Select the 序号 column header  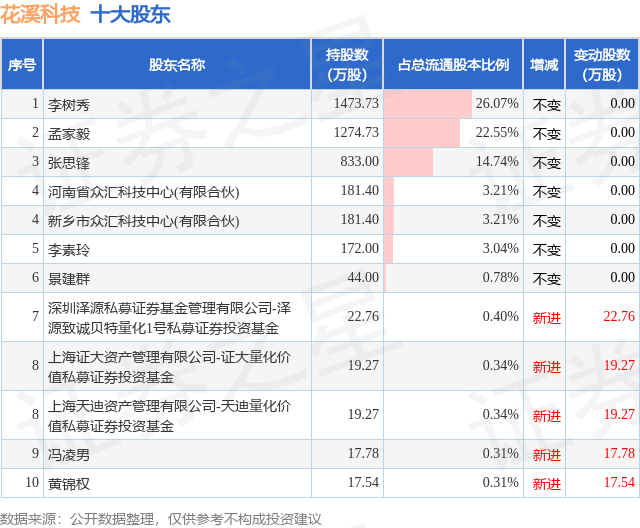tap(22, 64)
